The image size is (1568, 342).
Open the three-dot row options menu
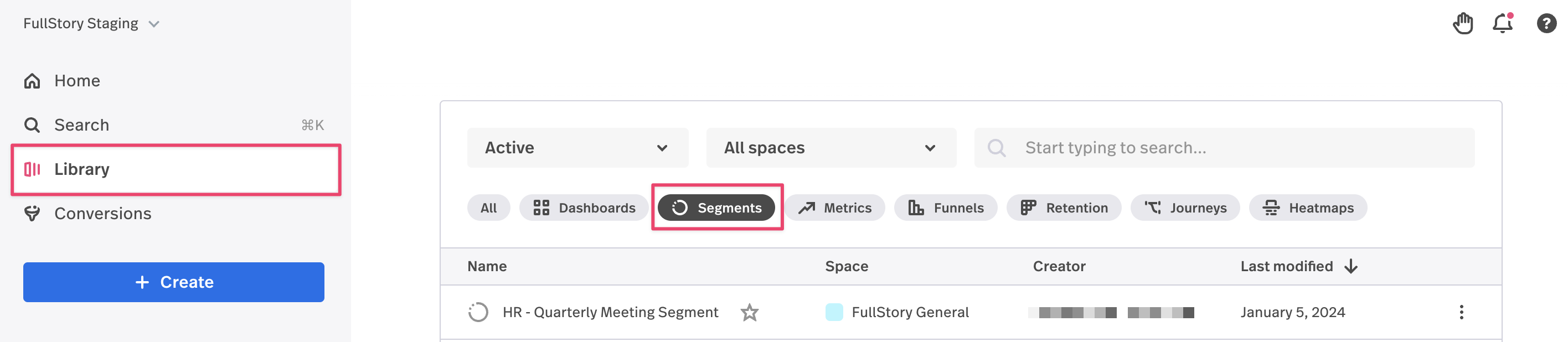coord(1461,313)
